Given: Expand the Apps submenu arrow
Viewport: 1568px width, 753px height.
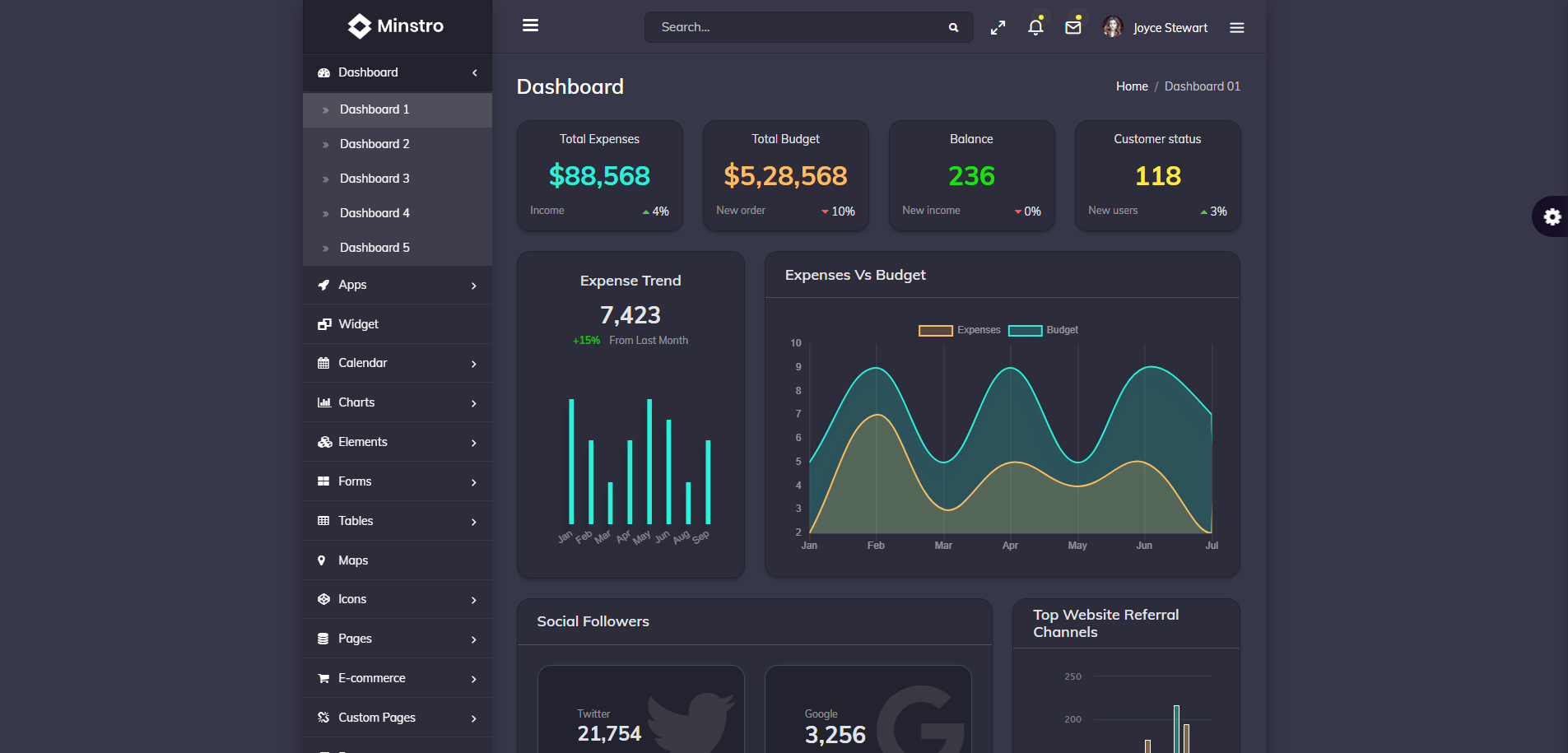Looking at the screenshot, I should tap(474, 286).
